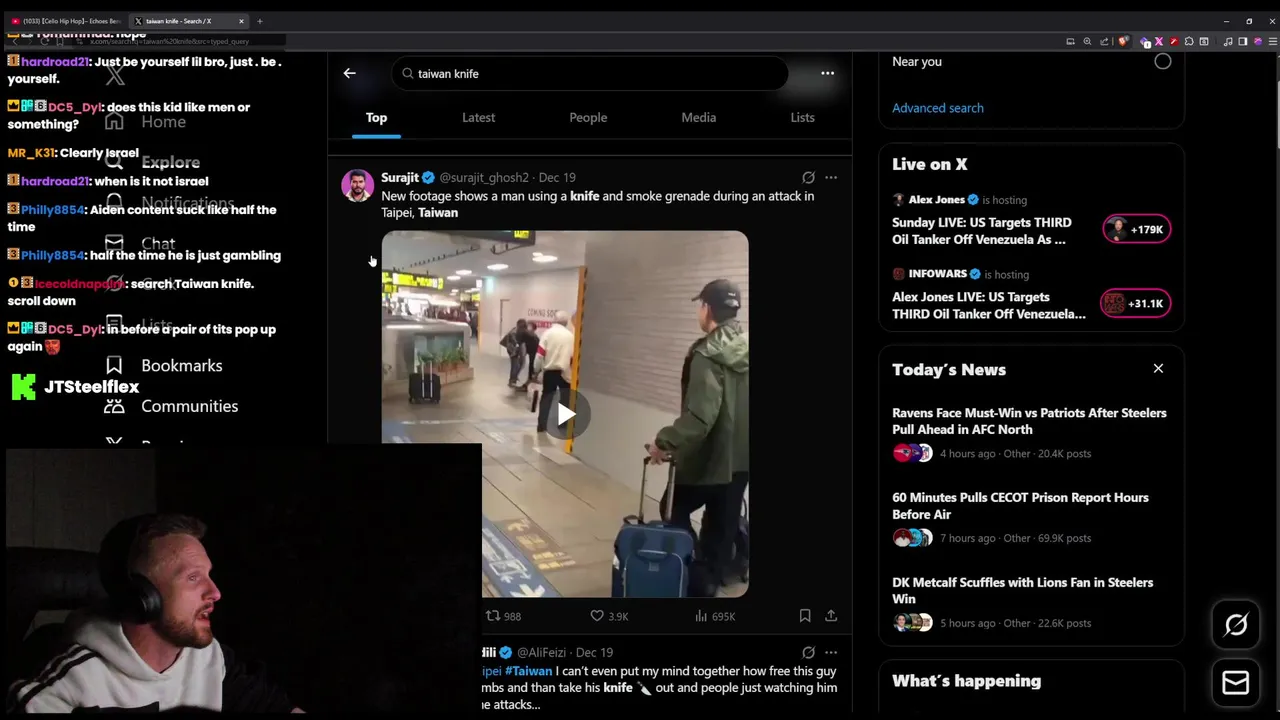Dismiss the Today's News panel
The image size is (1280, 720).
click(1158, 369)
